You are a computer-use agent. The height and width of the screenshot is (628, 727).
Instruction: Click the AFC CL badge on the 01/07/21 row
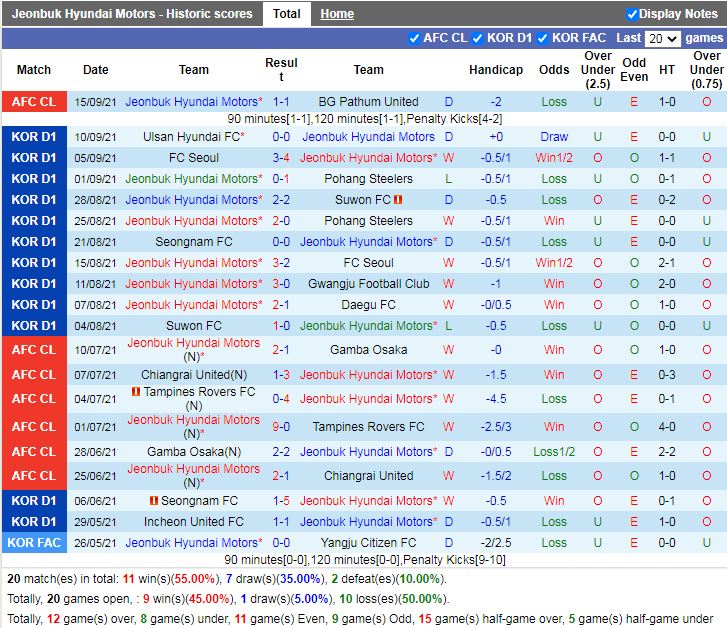tap(34, 427)
